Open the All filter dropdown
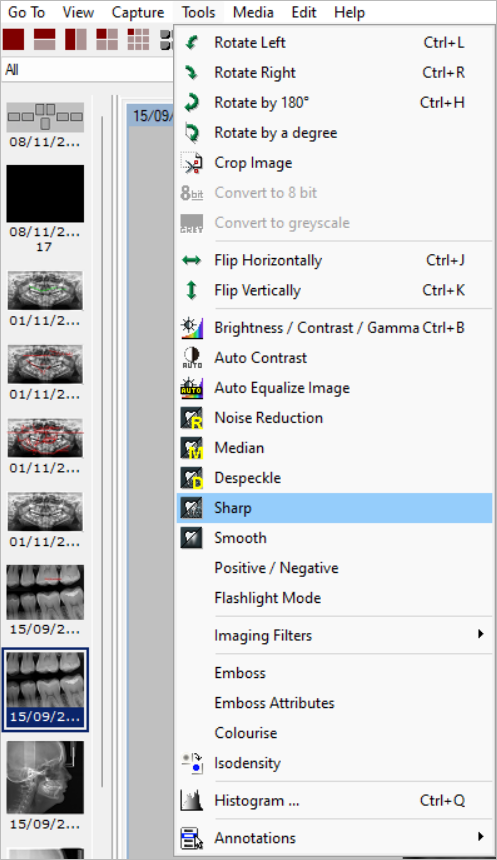The image size is (497, 860). pyautogui.click(x=87, y=70)
